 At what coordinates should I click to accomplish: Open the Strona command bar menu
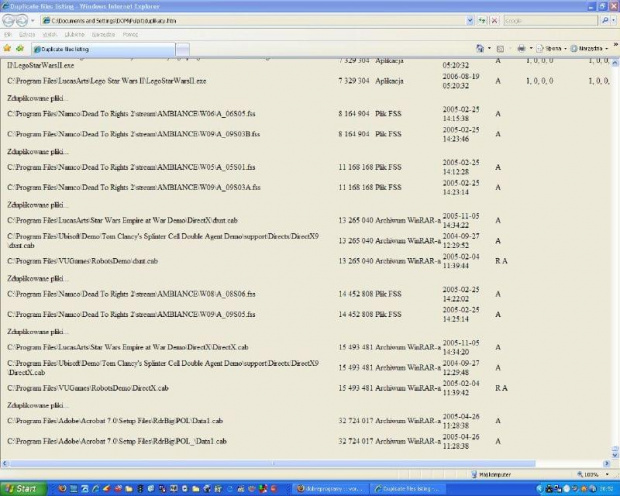[x=551, y=49]
